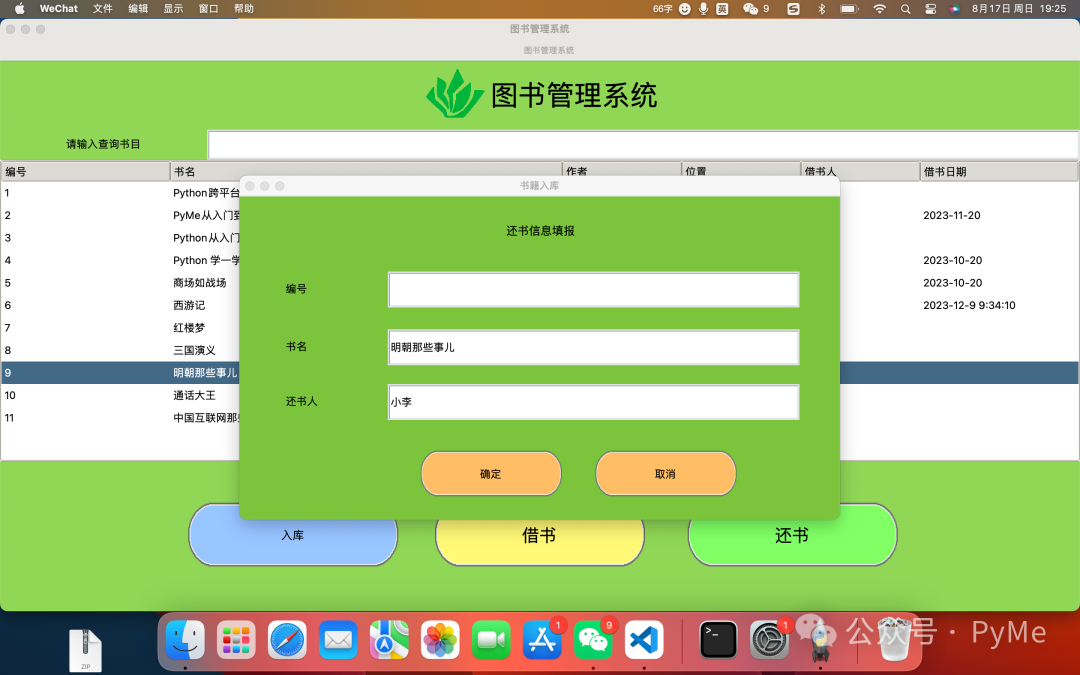The width and height of the screenshot is (1080, 675).
Task: Launch FaceTime from the dock
Action: [x=491, y=640]
